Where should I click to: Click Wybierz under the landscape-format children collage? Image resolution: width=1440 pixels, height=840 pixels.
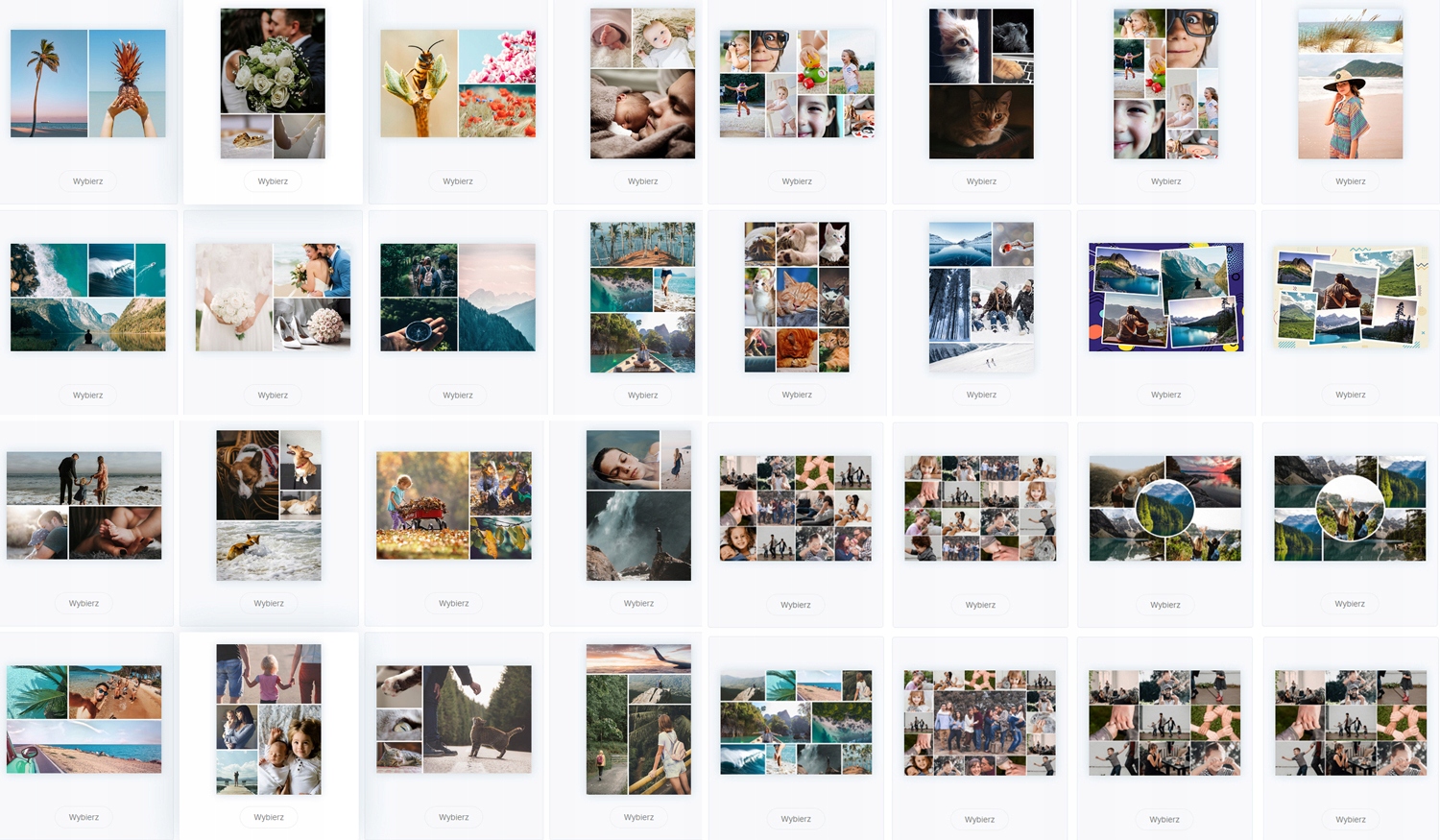pos(797,181)
